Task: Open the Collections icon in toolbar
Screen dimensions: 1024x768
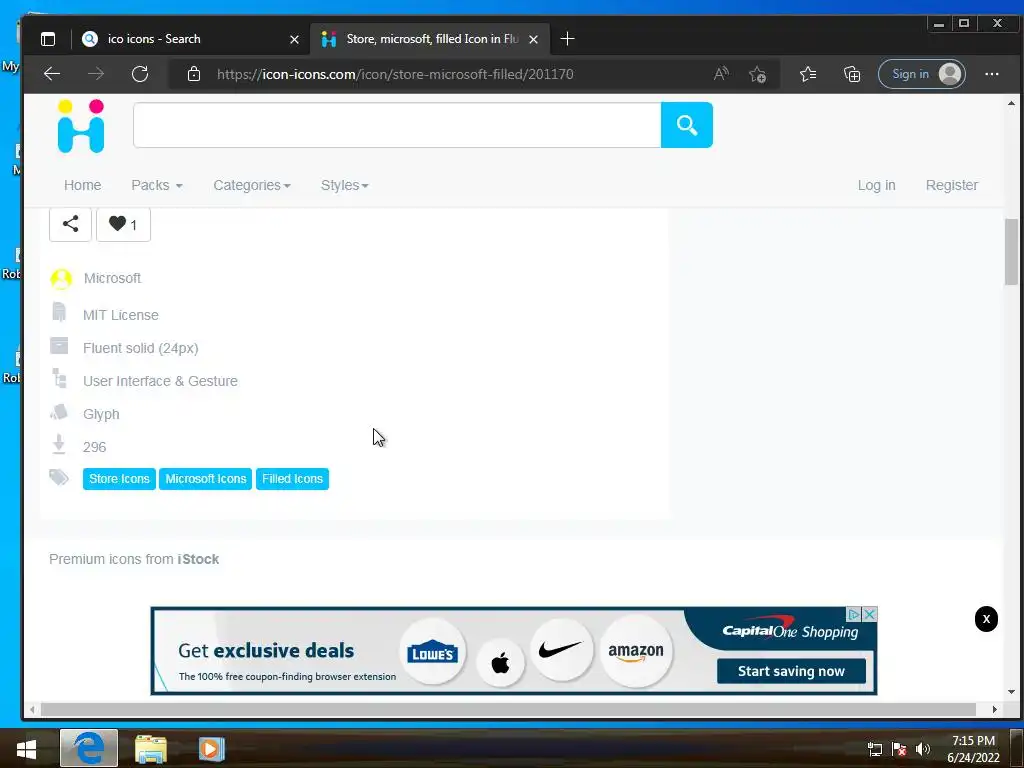Action: (852, 74)
